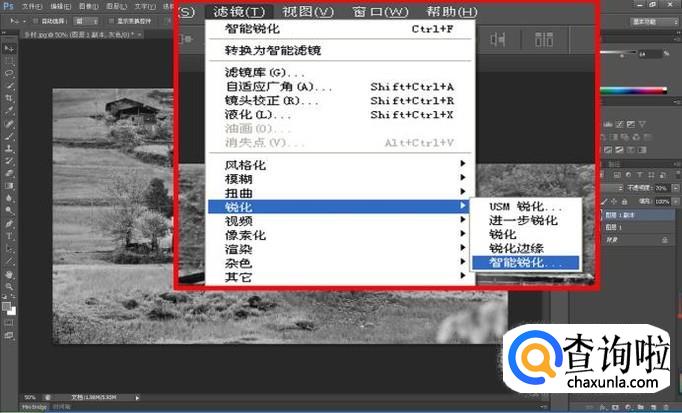This screenshot has height=413, width=682.
Task: Select the Path Selection tool
Action: click(x=9, y=249)
